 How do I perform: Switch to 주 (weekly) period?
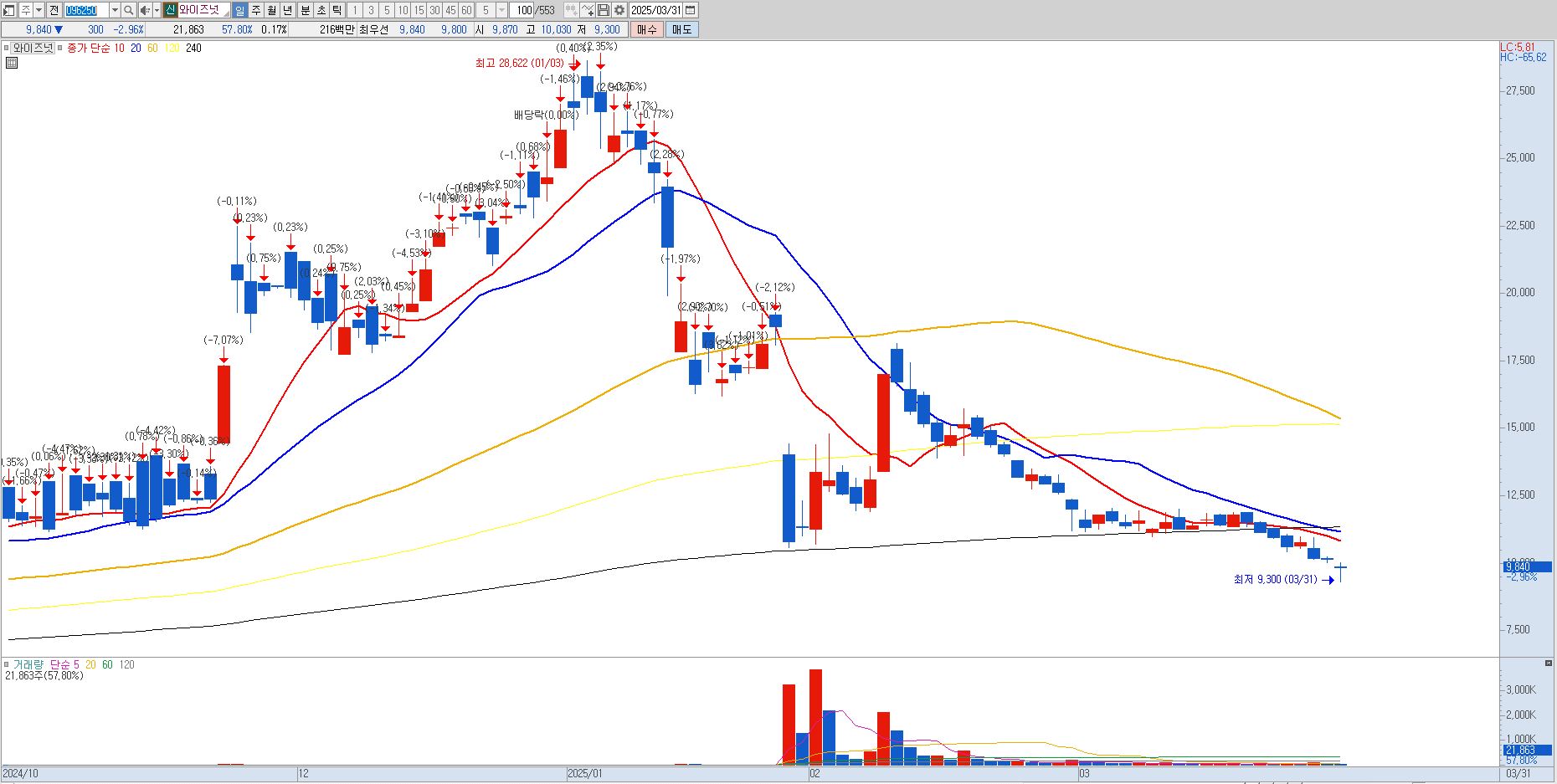pyautogui.click(x=256, y=10)
